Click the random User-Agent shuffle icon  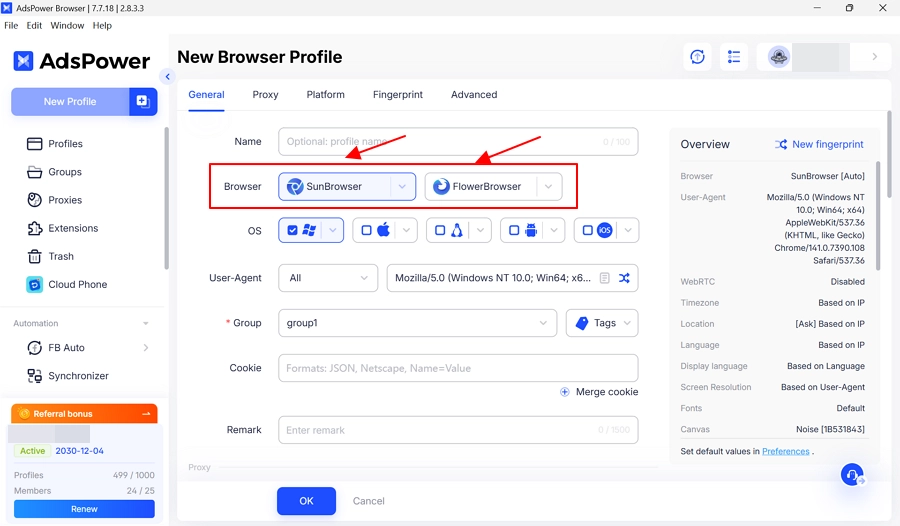click(624, 278)
